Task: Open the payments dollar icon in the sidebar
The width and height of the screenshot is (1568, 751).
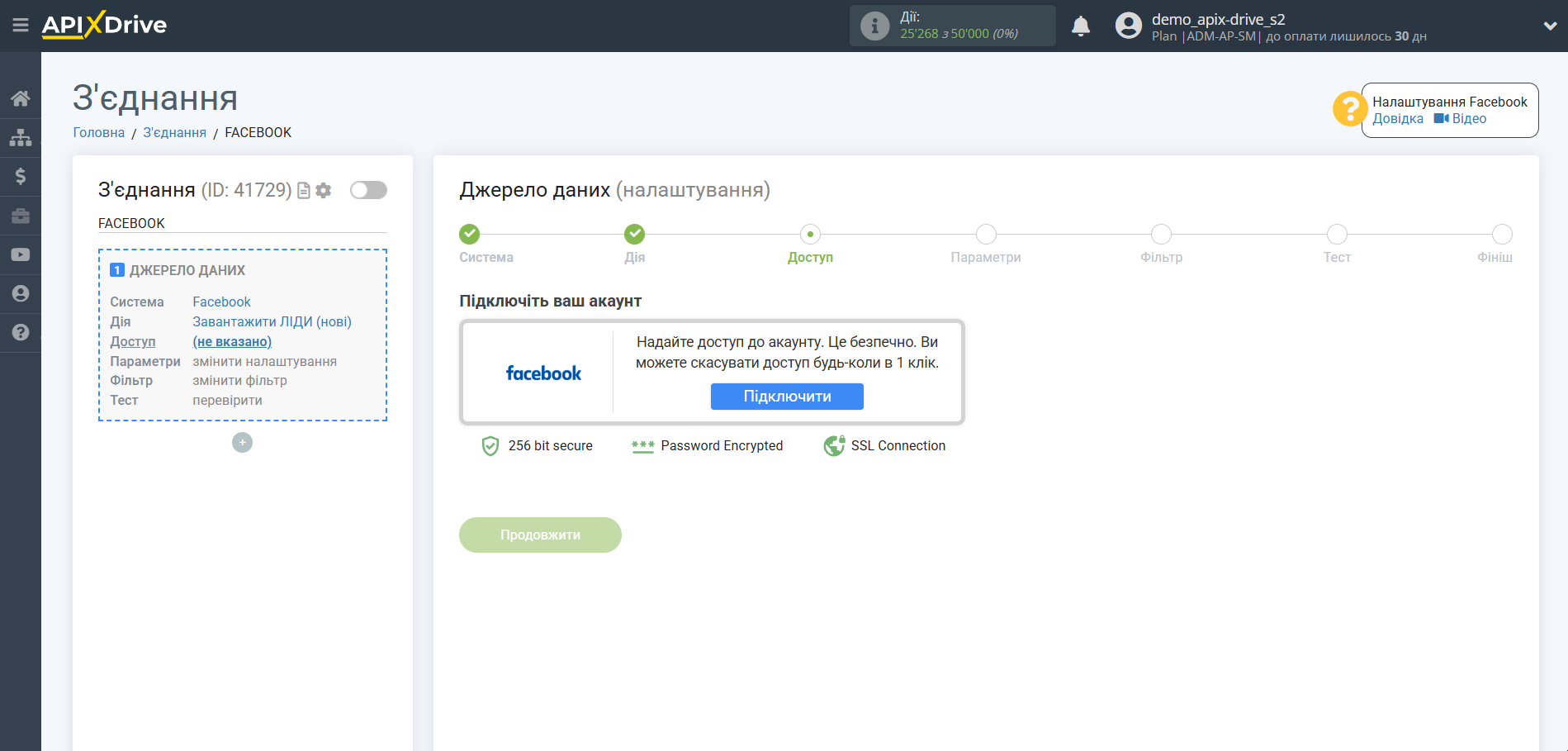Action: (x=21, y=176)
